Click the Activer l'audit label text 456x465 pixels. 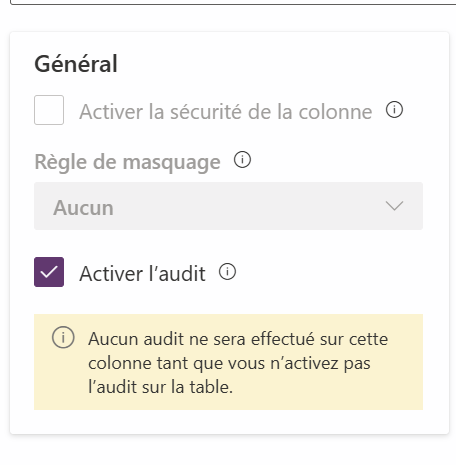[142, 274]
